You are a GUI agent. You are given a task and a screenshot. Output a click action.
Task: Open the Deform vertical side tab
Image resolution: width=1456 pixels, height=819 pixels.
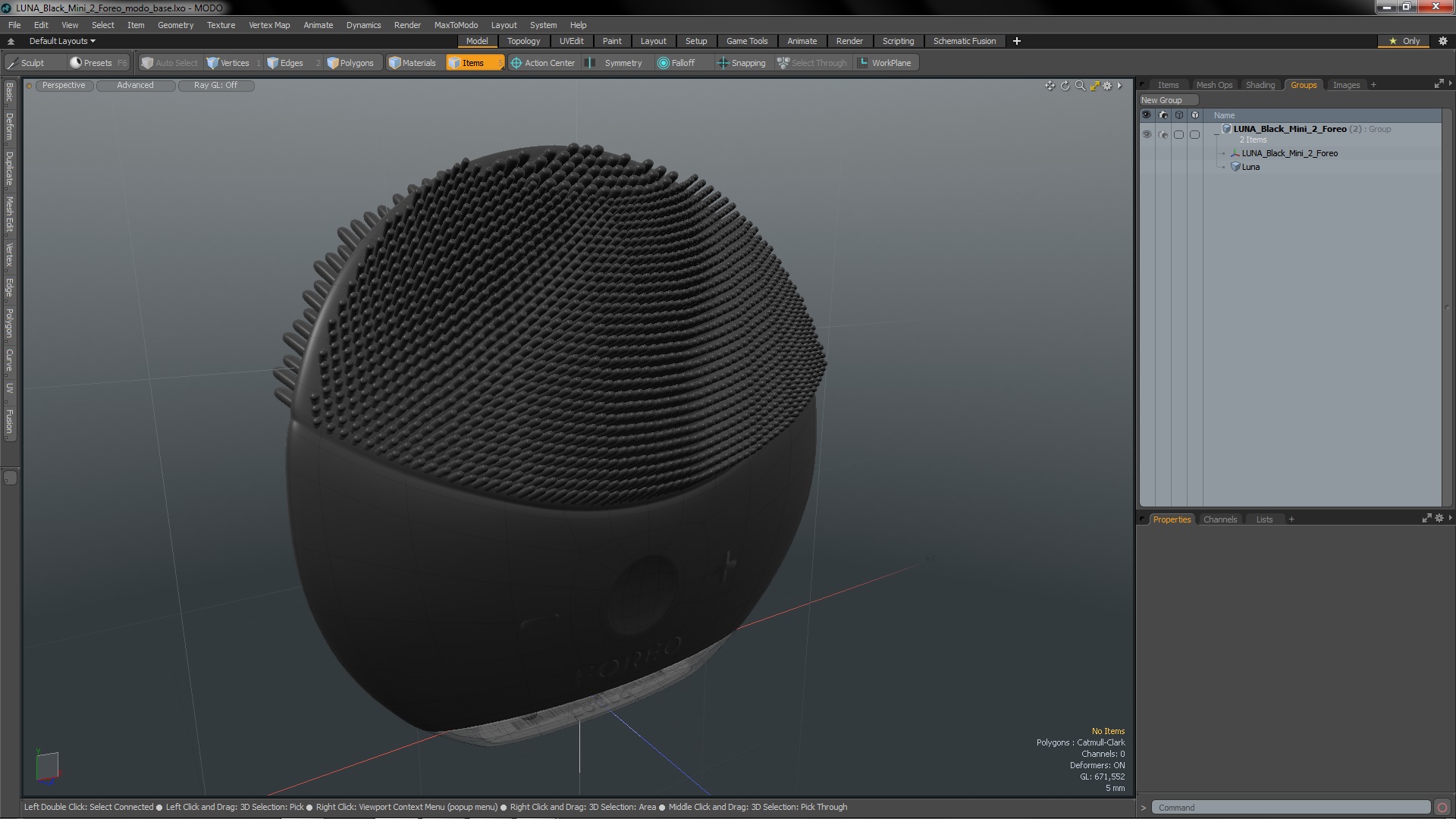tap(9, 127)
